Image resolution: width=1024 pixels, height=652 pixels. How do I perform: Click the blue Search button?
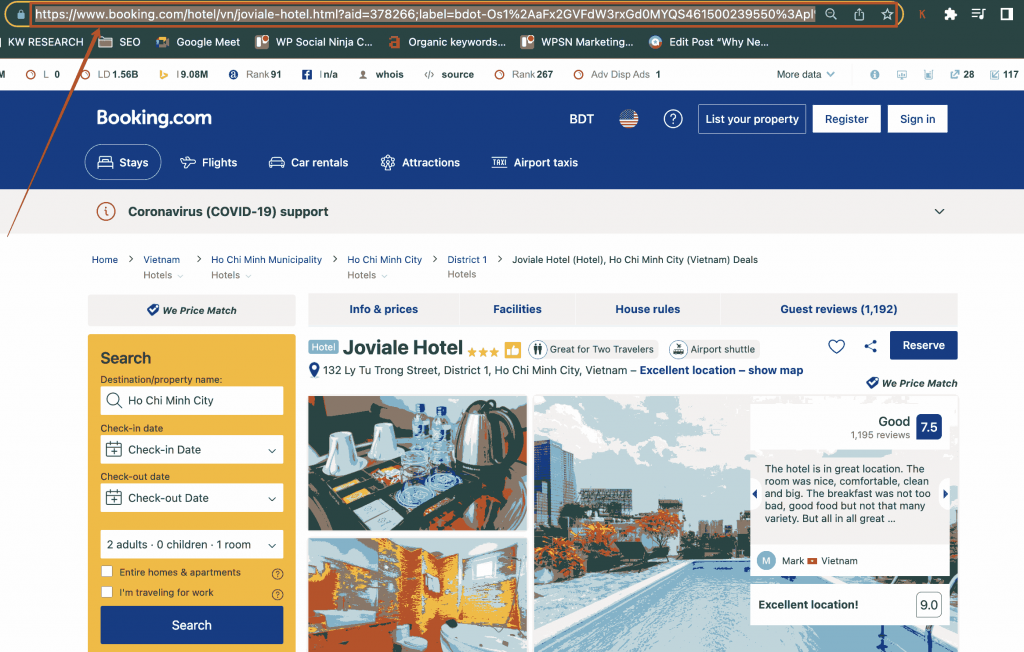(x=192, y=625)
